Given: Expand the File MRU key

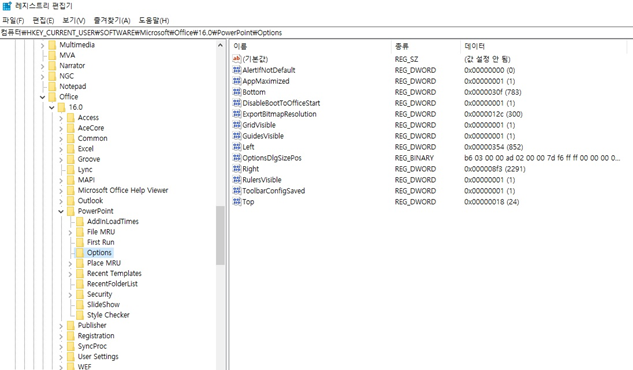Looking at the screenshot, I should point(70,232).
